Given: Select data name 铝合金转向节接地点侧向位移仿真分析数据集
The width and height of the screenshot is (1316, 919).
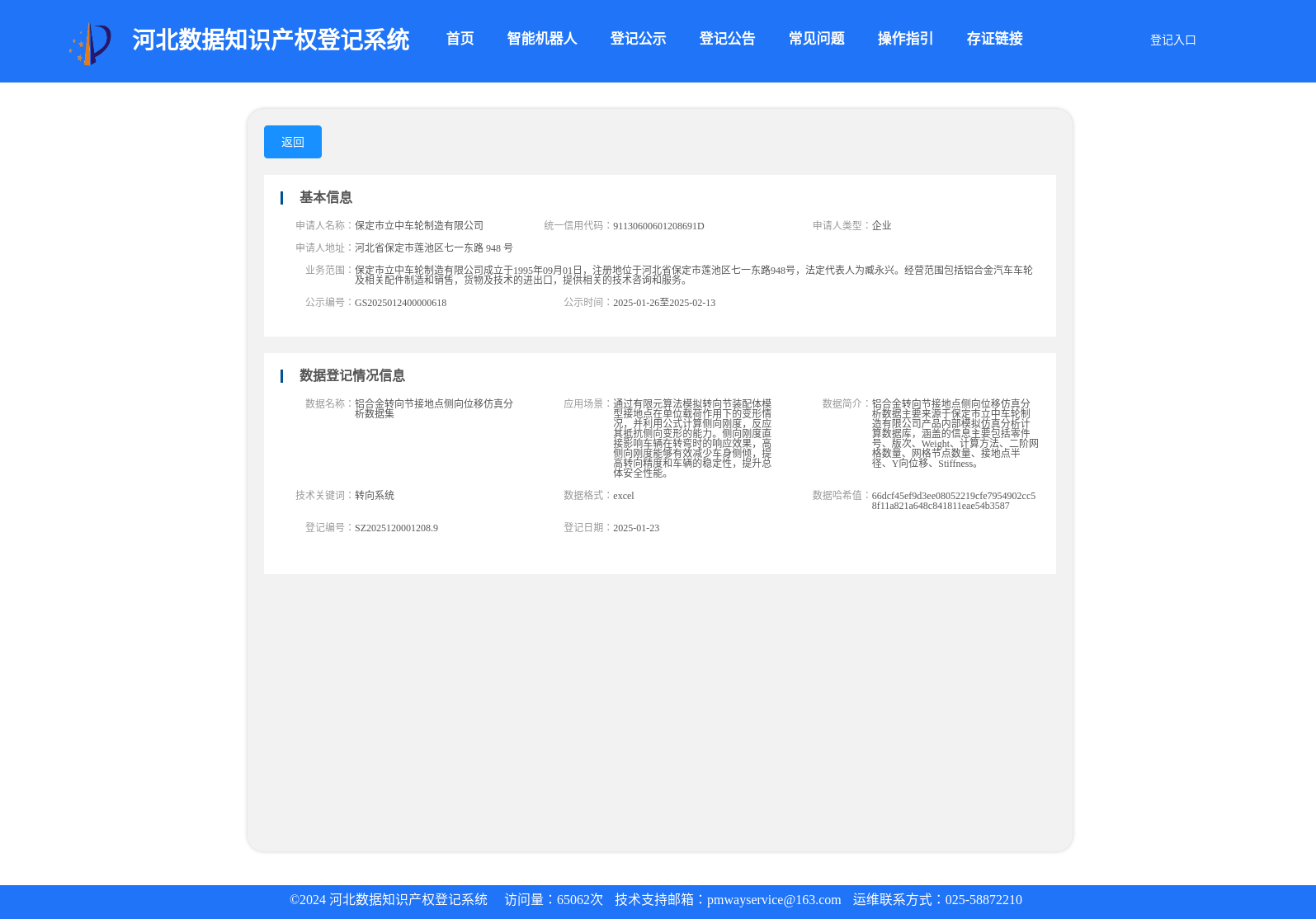Looking at the screenshot, I should tap(434, 408).
